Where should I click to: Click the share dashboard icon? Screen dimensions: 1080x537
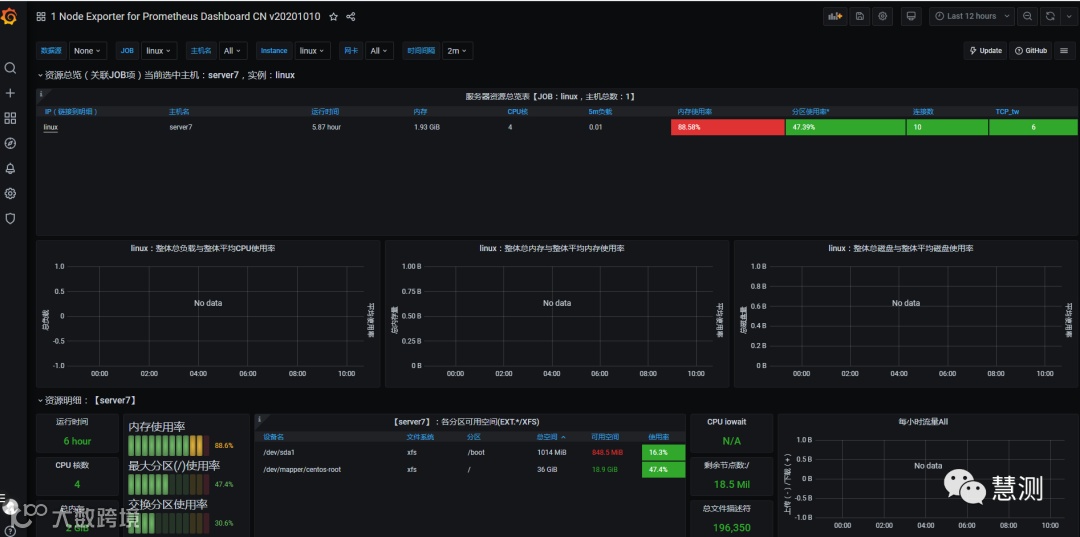351,17
